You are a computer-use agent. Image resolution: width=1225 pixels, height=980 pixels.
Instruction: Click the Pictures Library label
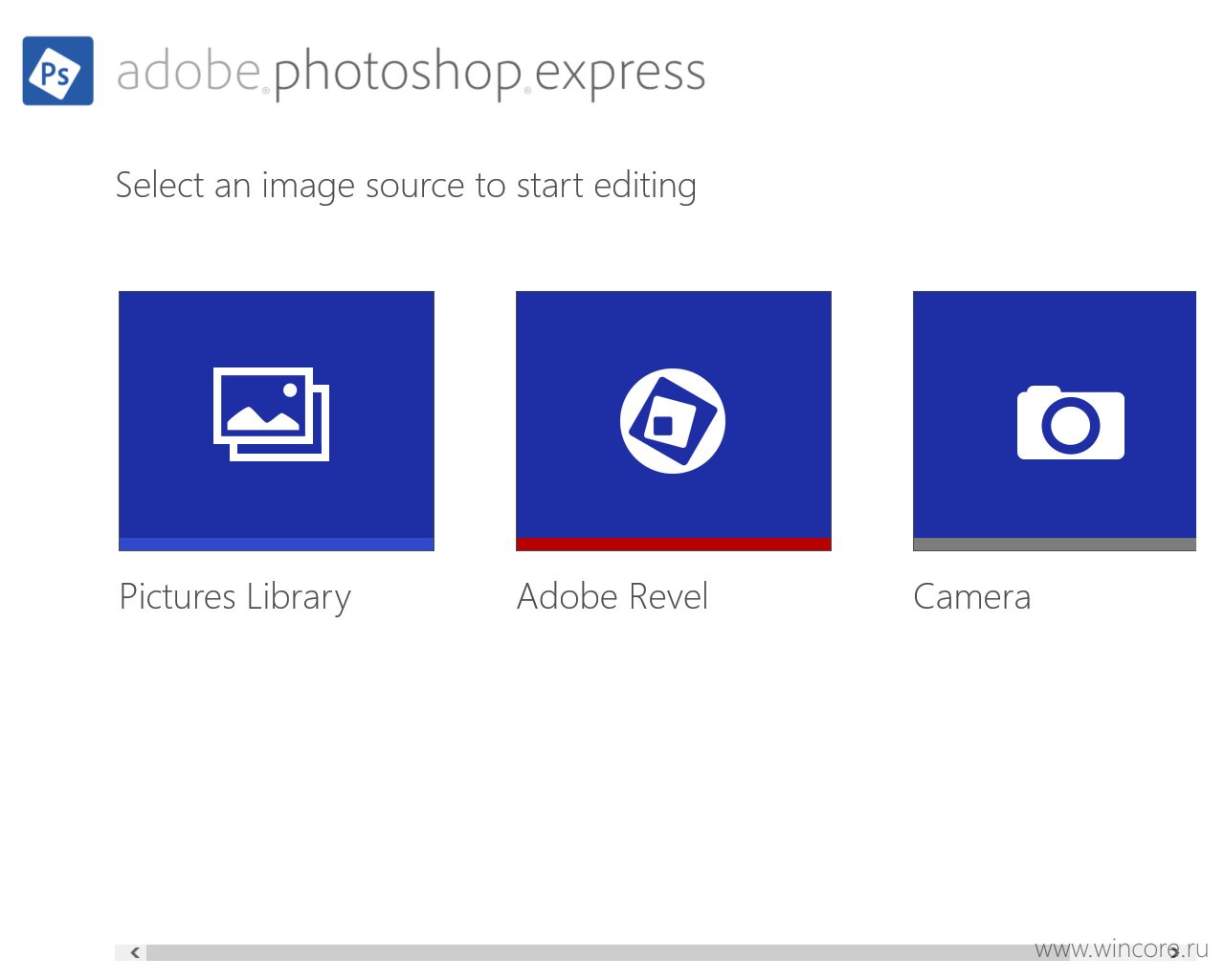pyautogui.click(x=235, y=597)
